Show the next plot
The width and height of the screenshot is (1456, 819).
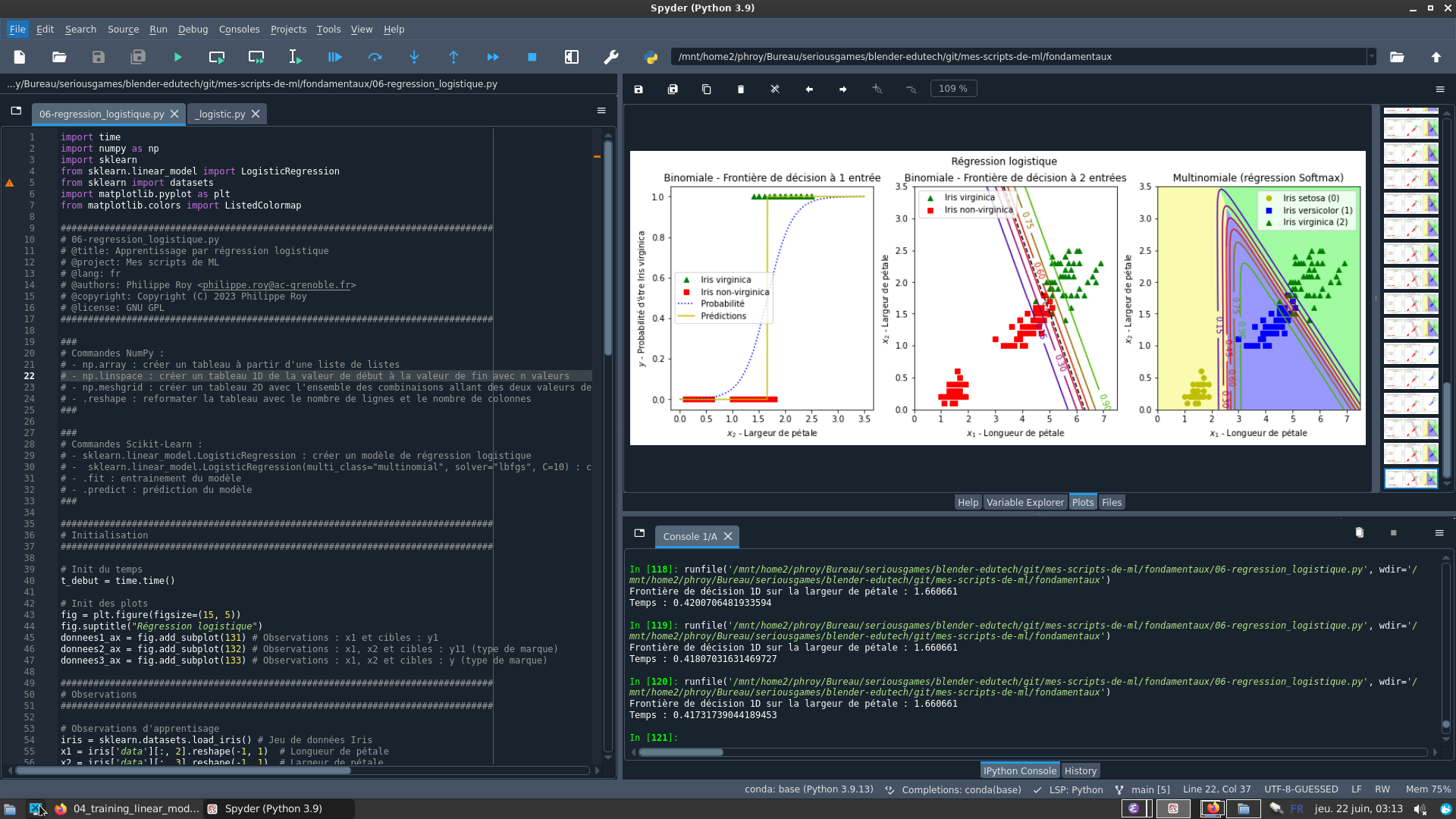pyautogui.click(x=843, y=89)
